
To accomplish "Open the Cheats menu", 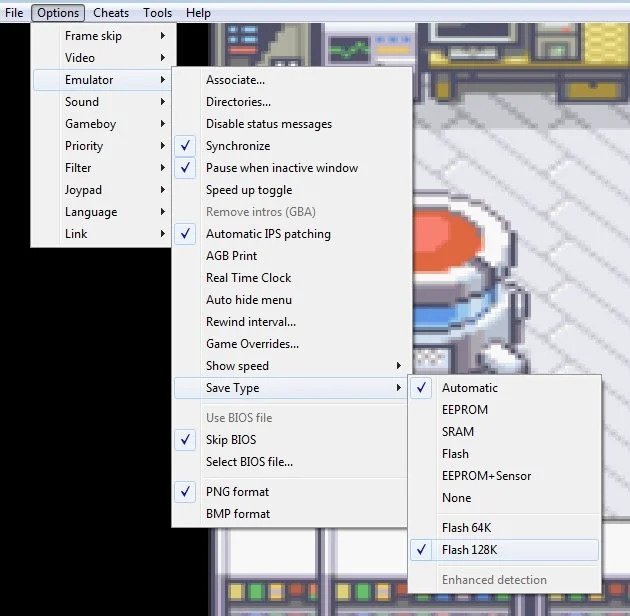I will click(111, 13).
